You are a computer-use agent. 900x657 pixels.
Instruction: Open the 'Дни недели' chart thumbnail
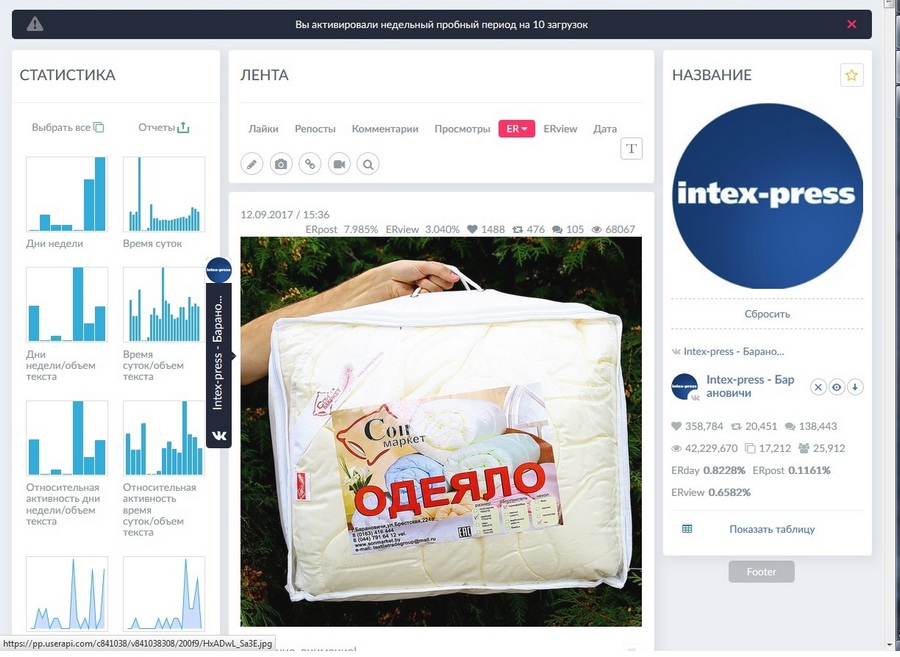coord(66,194)
